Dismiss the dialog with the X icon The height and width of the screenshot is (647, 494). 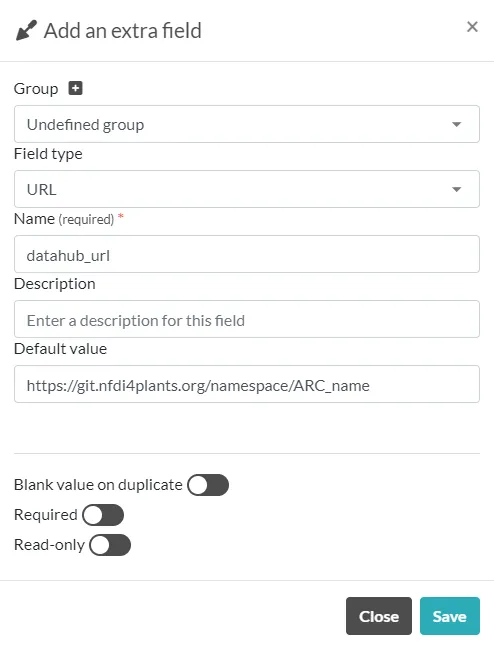pyautogui.click(x=472, y=27)
